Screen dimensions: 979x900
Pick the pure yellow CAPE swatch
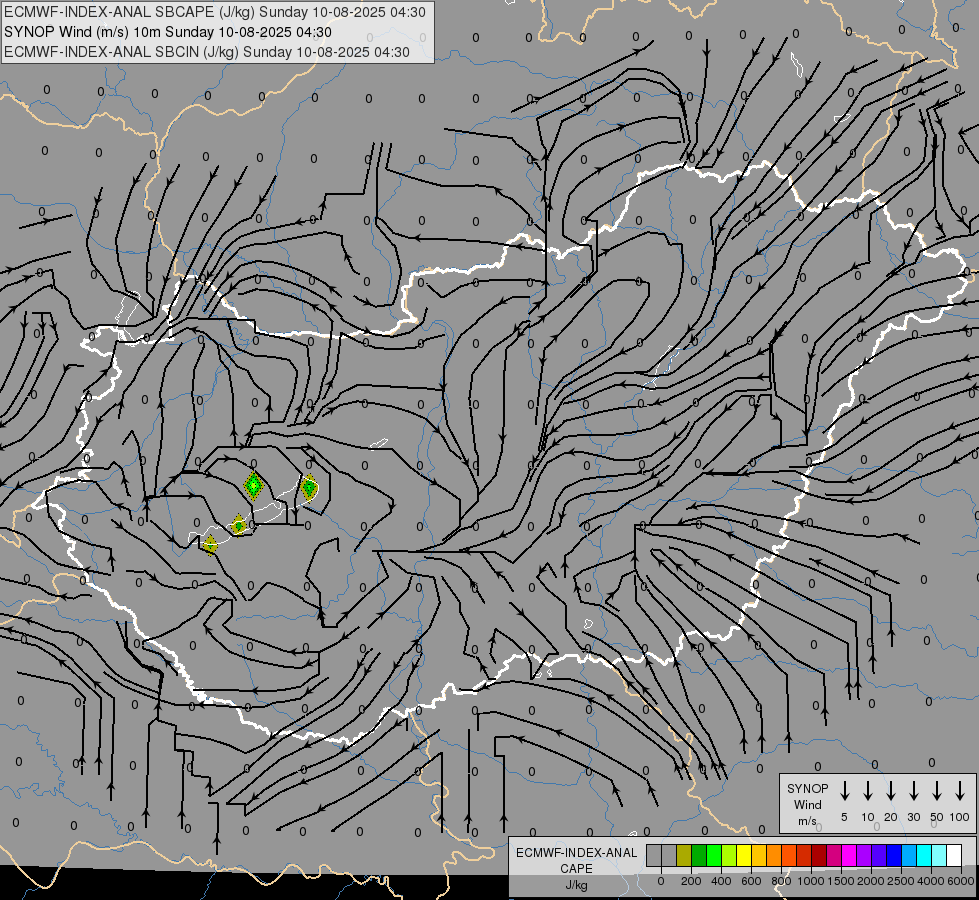point(744,855)
